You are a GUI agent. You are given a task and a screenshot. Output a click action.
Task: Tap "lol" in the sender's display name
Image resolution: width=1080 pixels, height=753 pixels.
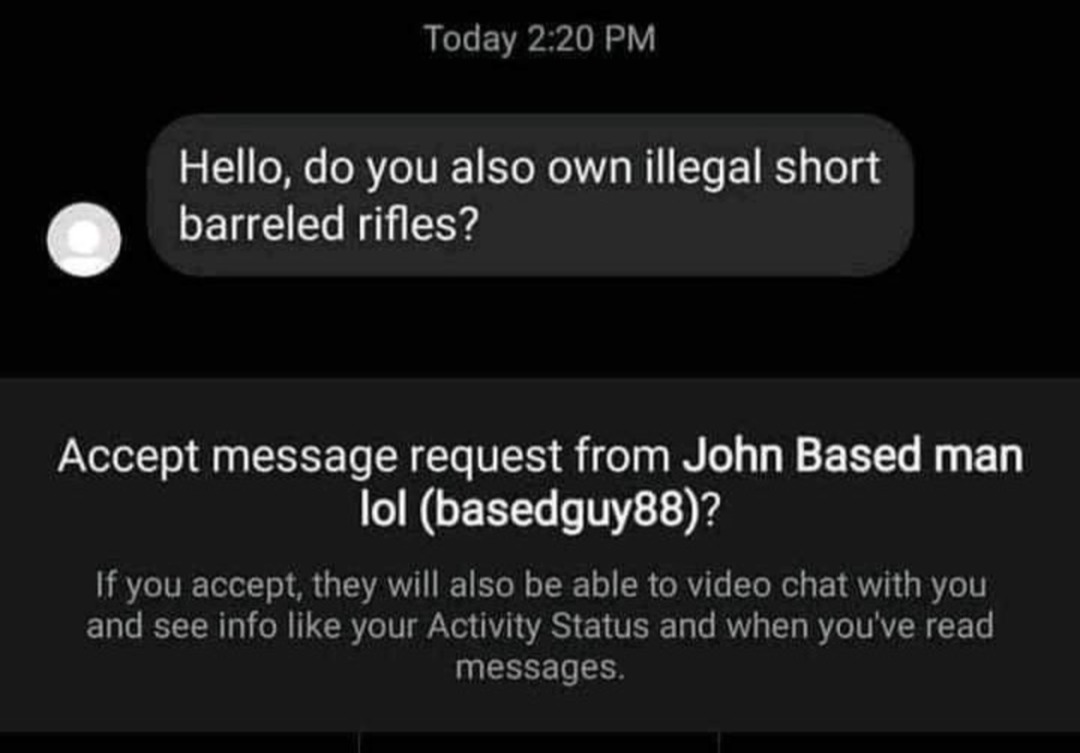[x=383, y=510]
